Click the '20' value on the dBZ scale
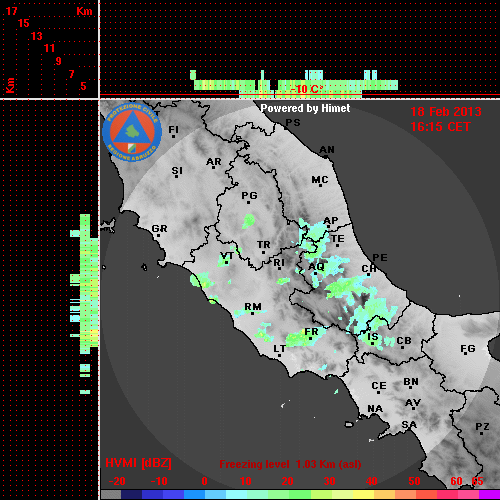 [x=287, y=481]
